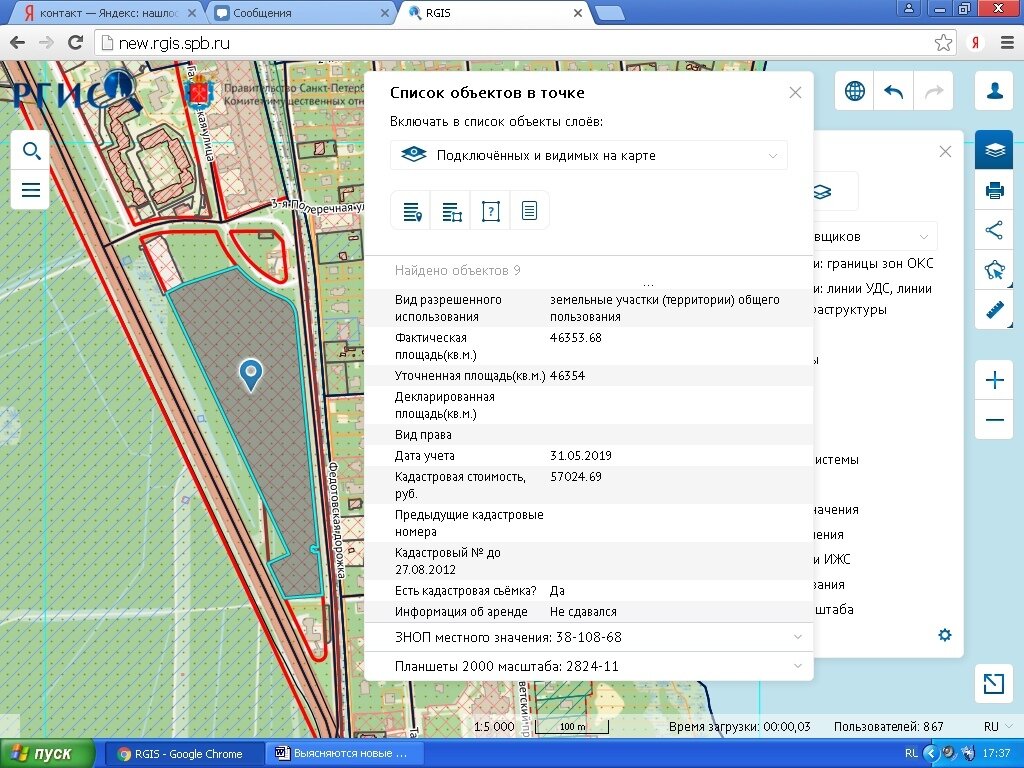The width and height of the screenshot is (1024, 768).
Task: Open 'Выясняются новые' Word taskbar item
Action: click(x=344, y=754)
